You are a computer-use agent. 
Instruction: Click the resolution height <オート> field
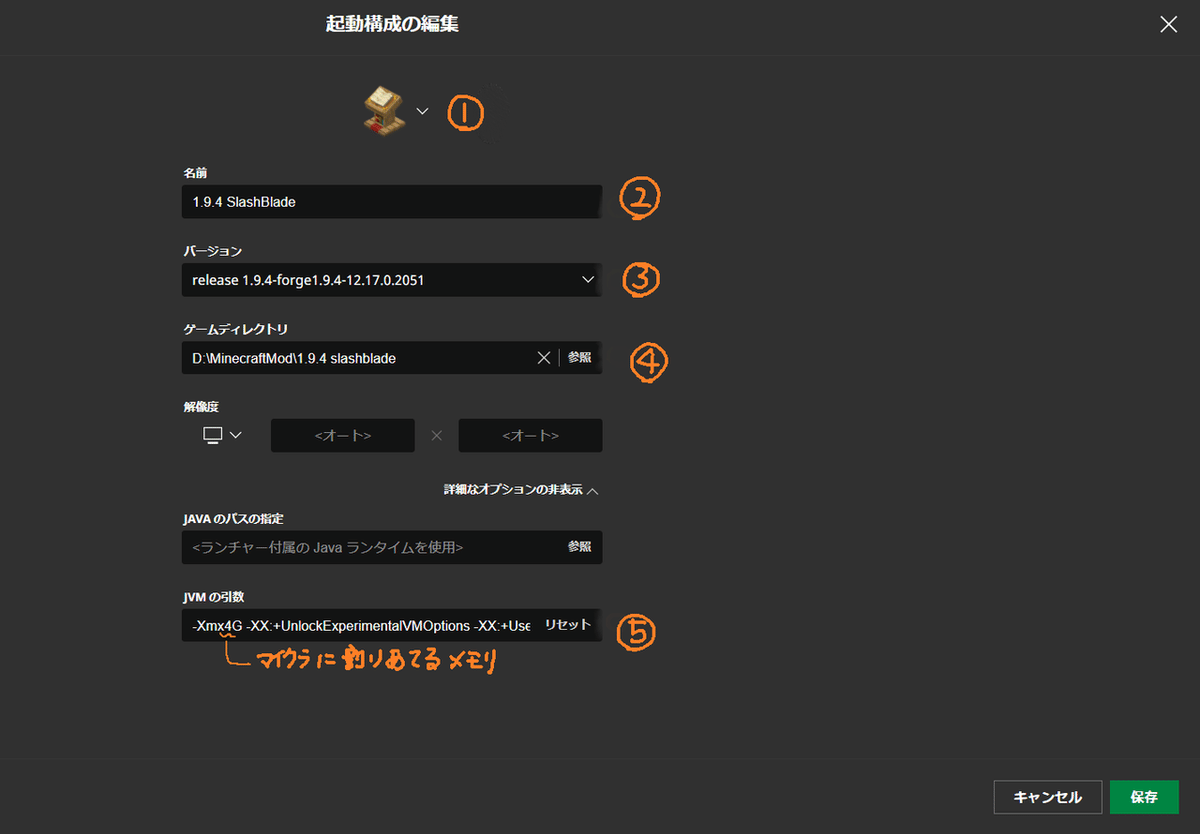pos(530,436)
